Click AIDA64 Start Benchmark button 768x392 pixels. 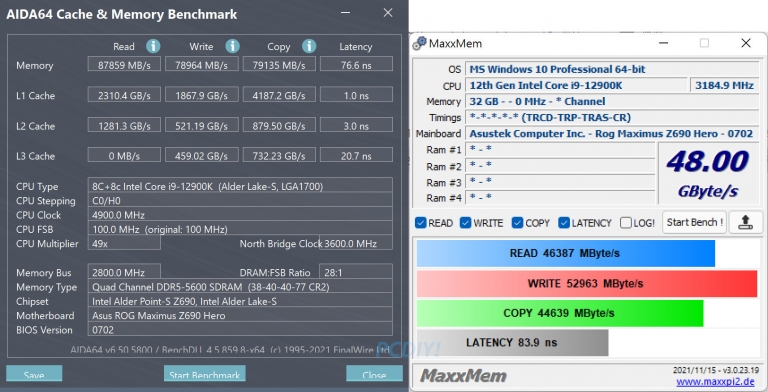(x=204, y=374)
